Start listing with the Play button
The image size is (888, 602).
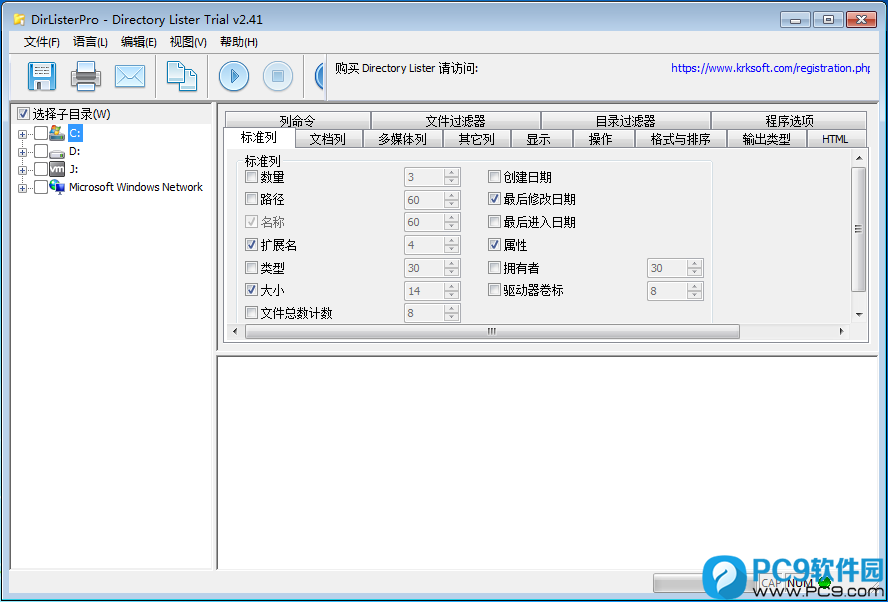pyautogui.click(x=234, y=76)
